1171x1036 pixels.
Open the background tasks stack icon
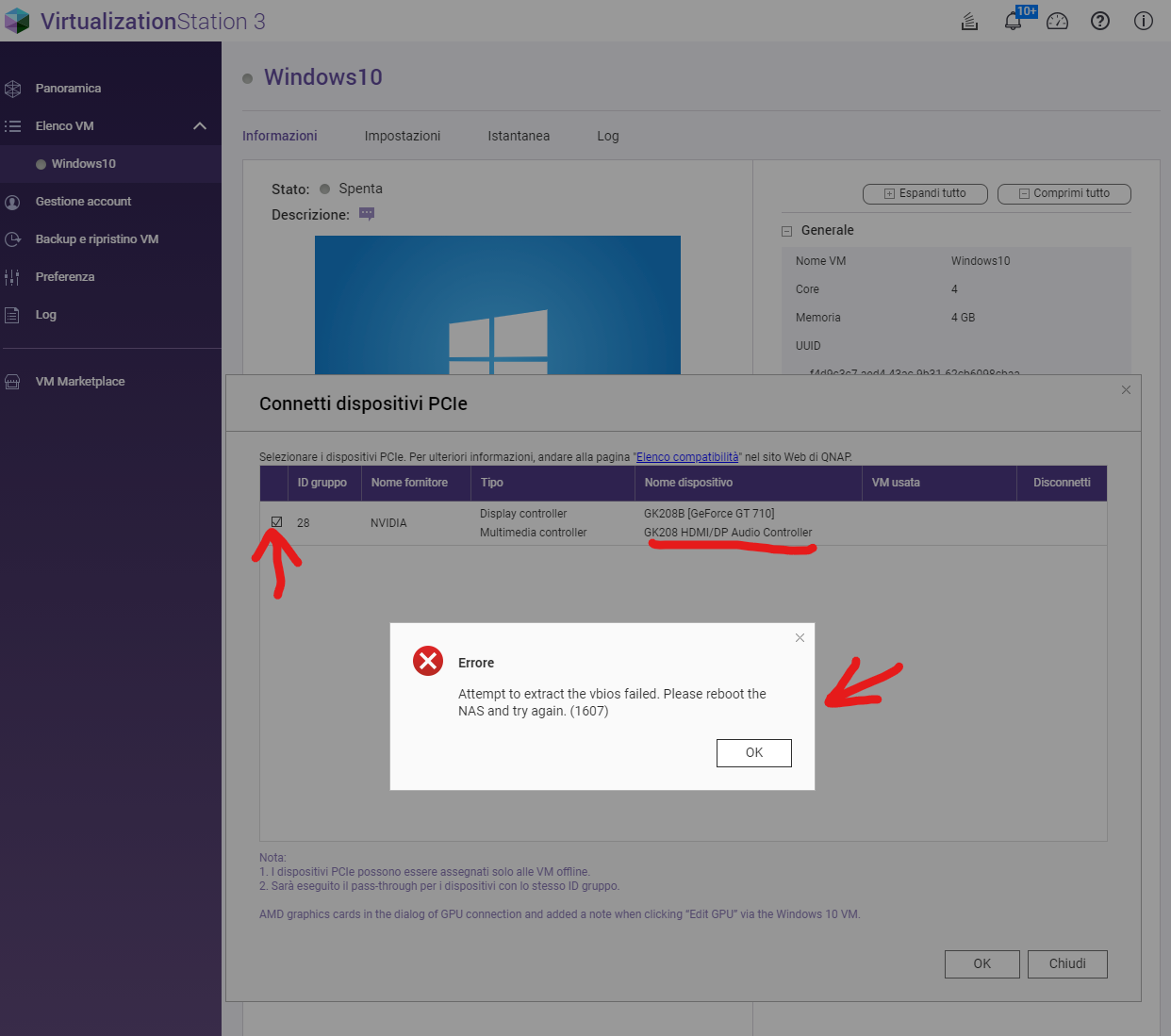pos(969,21)
